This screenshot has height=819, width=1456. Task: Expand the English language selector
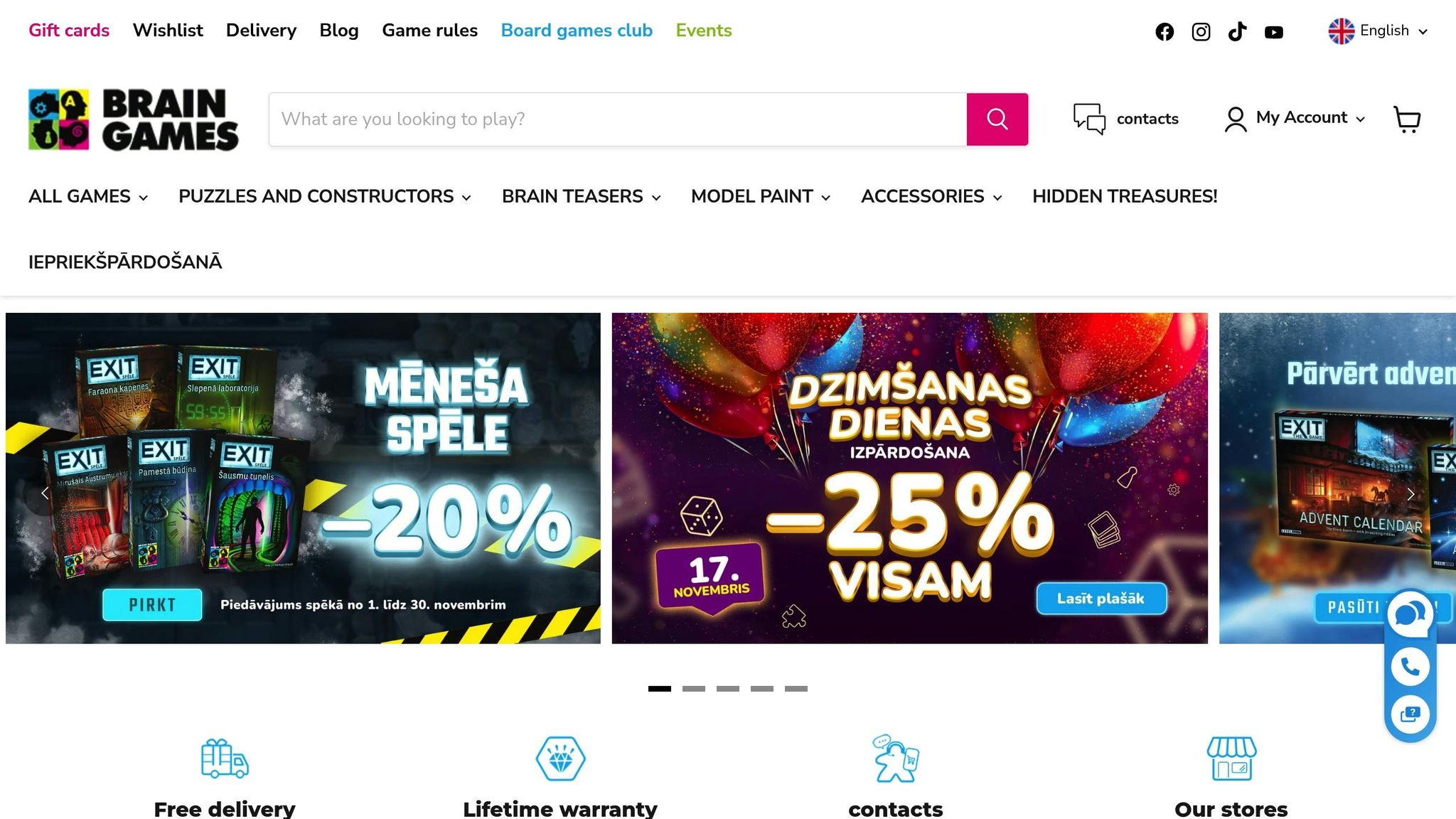pos(1378,31)
